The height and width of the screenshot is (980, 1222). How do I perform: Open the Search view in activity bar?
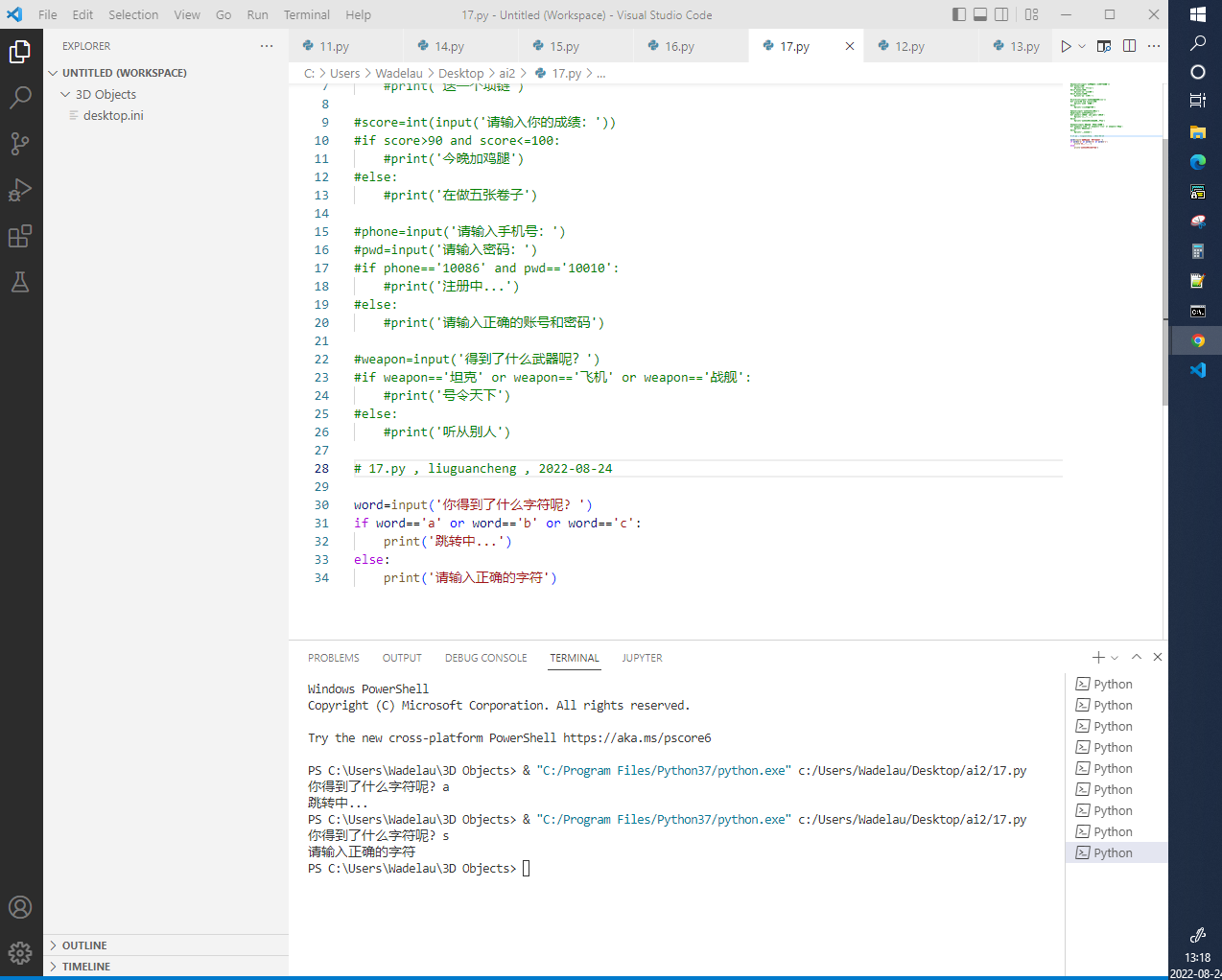point(20,97)
